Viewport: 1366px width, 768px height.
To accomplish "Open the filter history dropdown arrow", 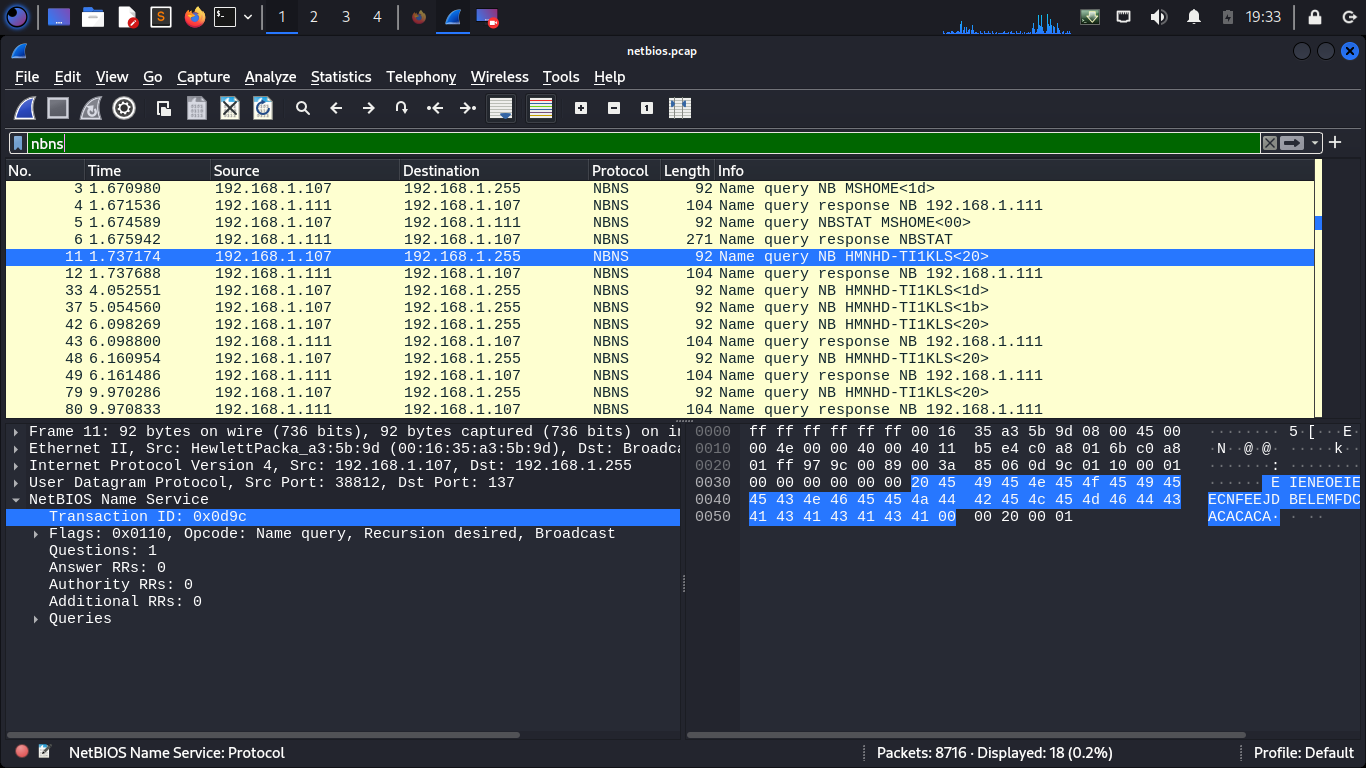I will click(1316, 143).
